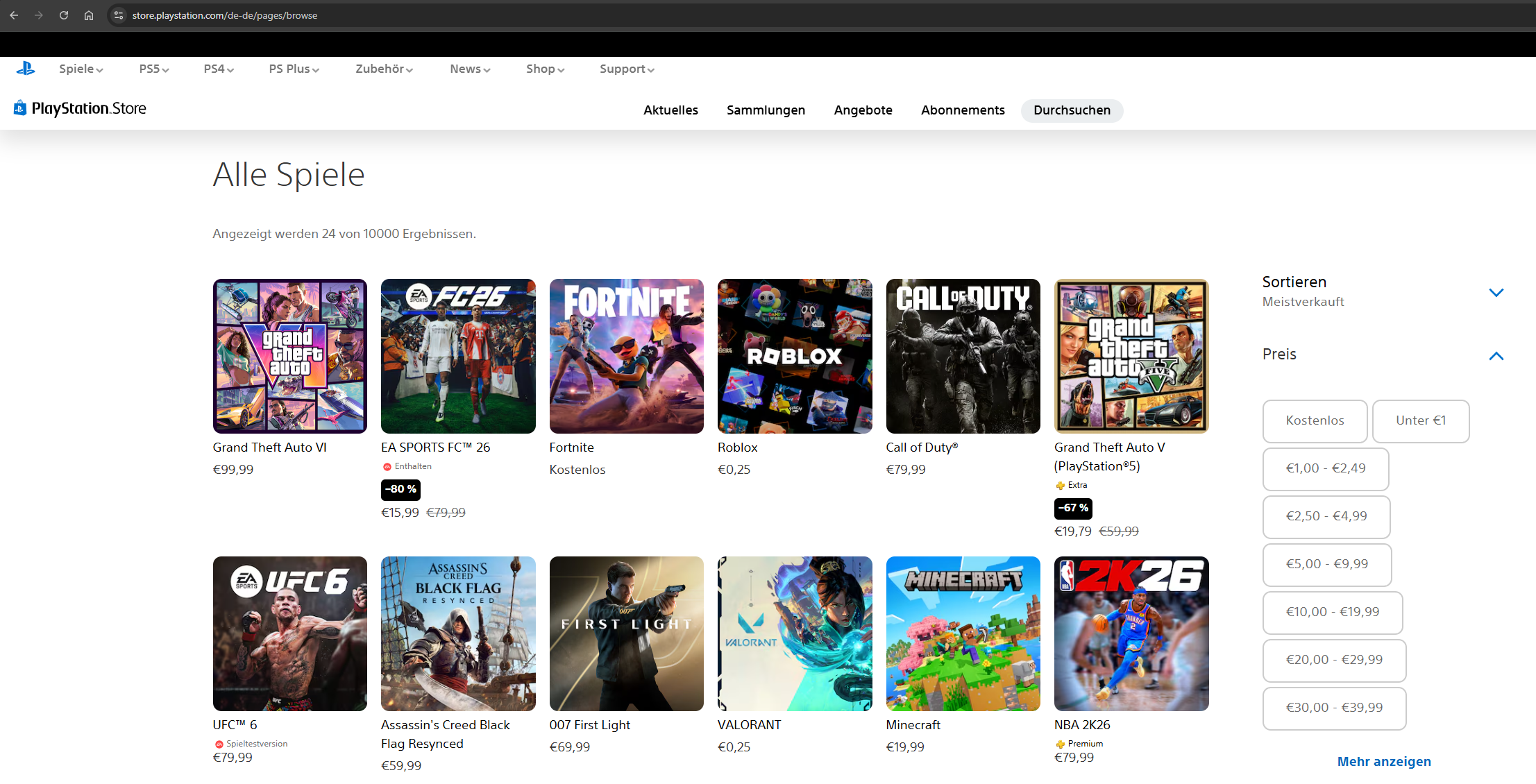Open the PS4 dropdown menu
This screenshot has height=784, width=1536.
(x=219, y=69)
